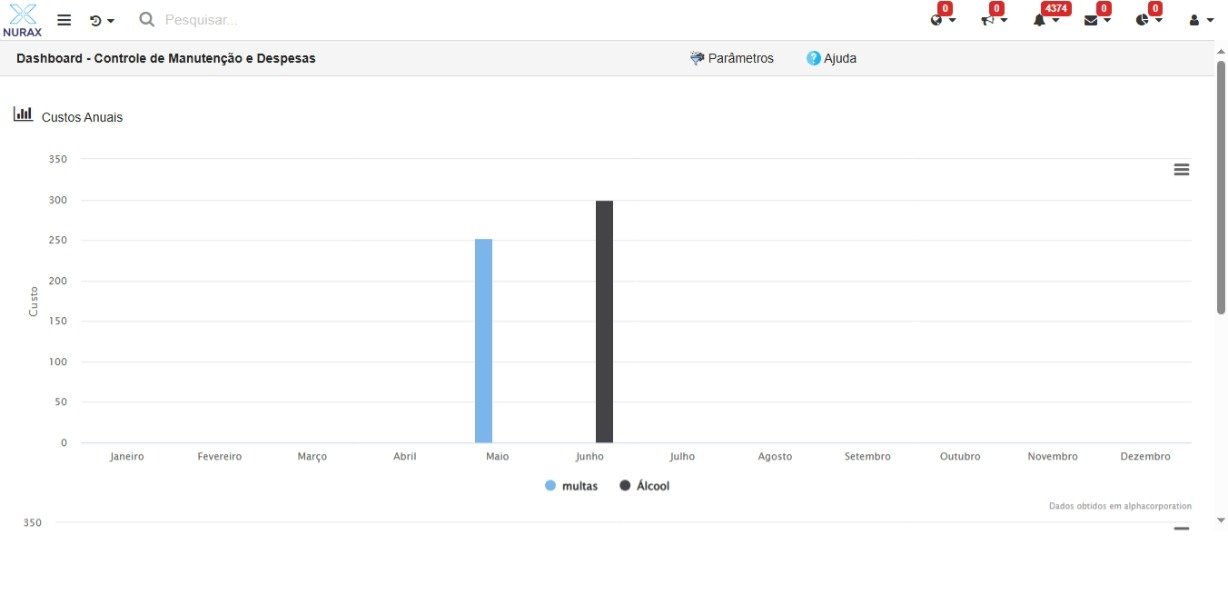
Task: Open the globe notifications icon
Action: point(942,20)
